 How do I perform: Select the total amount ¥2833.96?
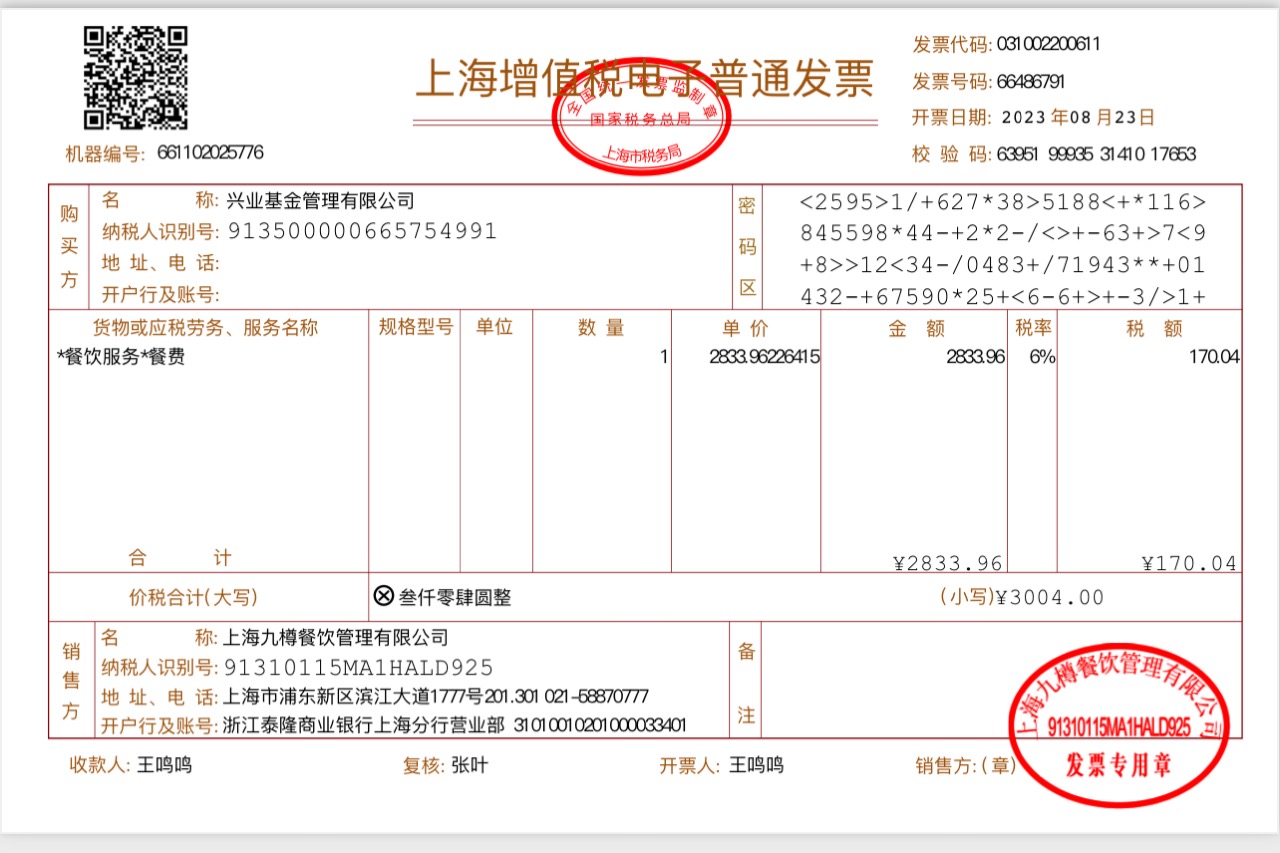pos(948,563)
